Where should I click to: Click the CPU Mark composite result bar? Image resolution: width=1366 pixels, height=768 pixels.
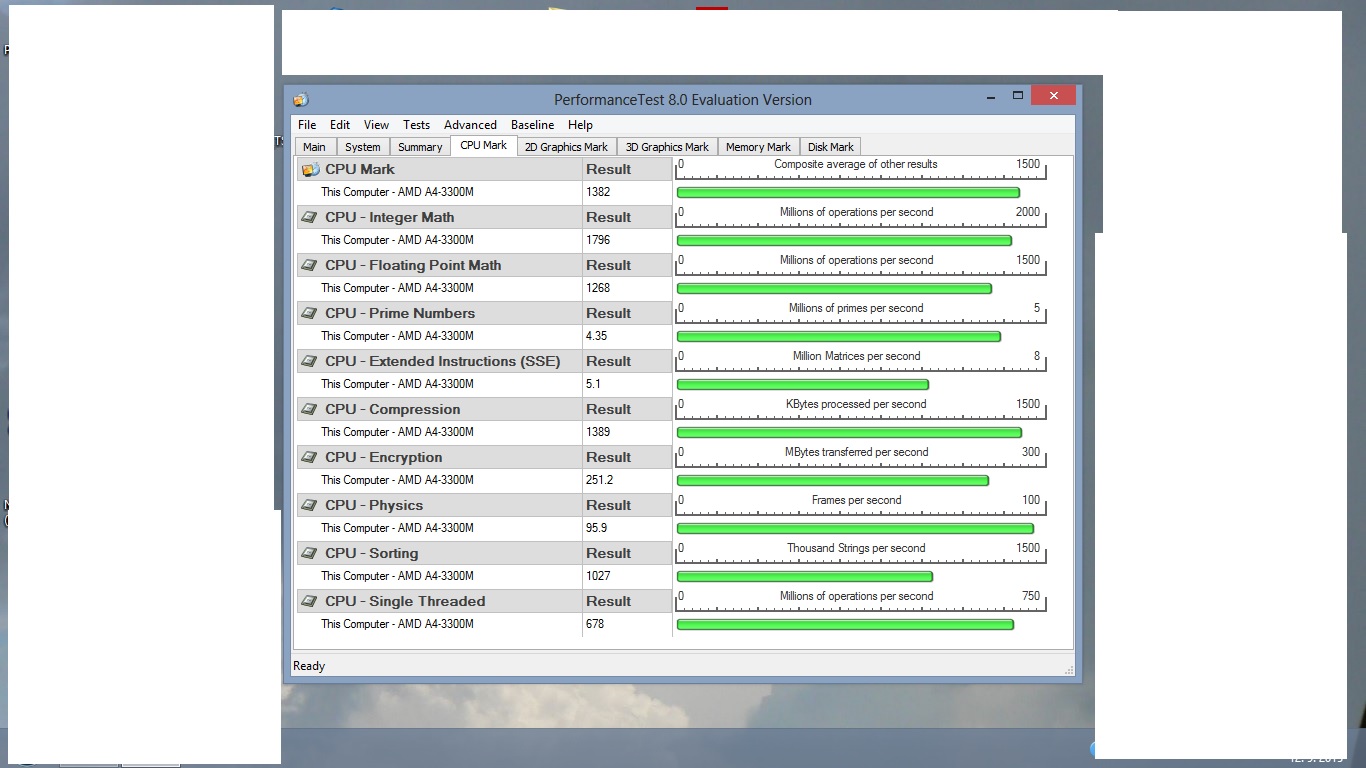click(848, 192)
